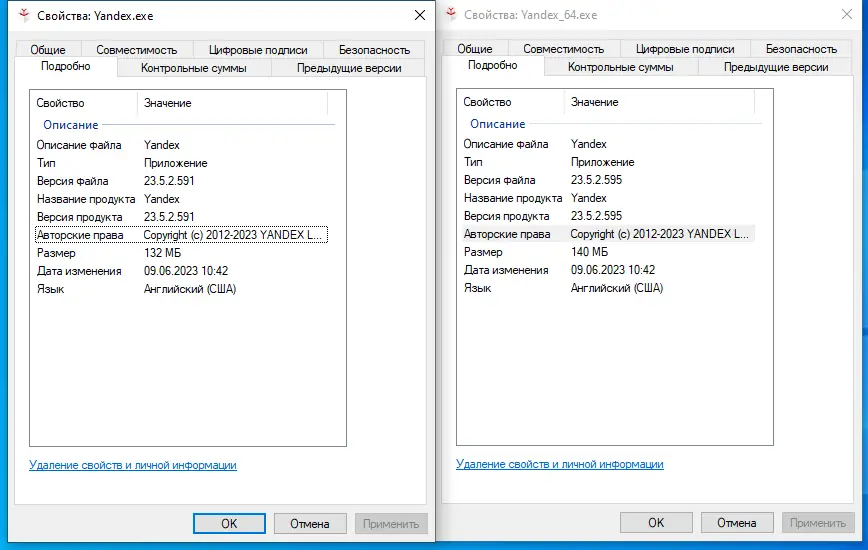Viewport: 868px width, 550px height.
Task: Click the Описание group header in Yandex_64.exe window
Action: click(497, 124)
